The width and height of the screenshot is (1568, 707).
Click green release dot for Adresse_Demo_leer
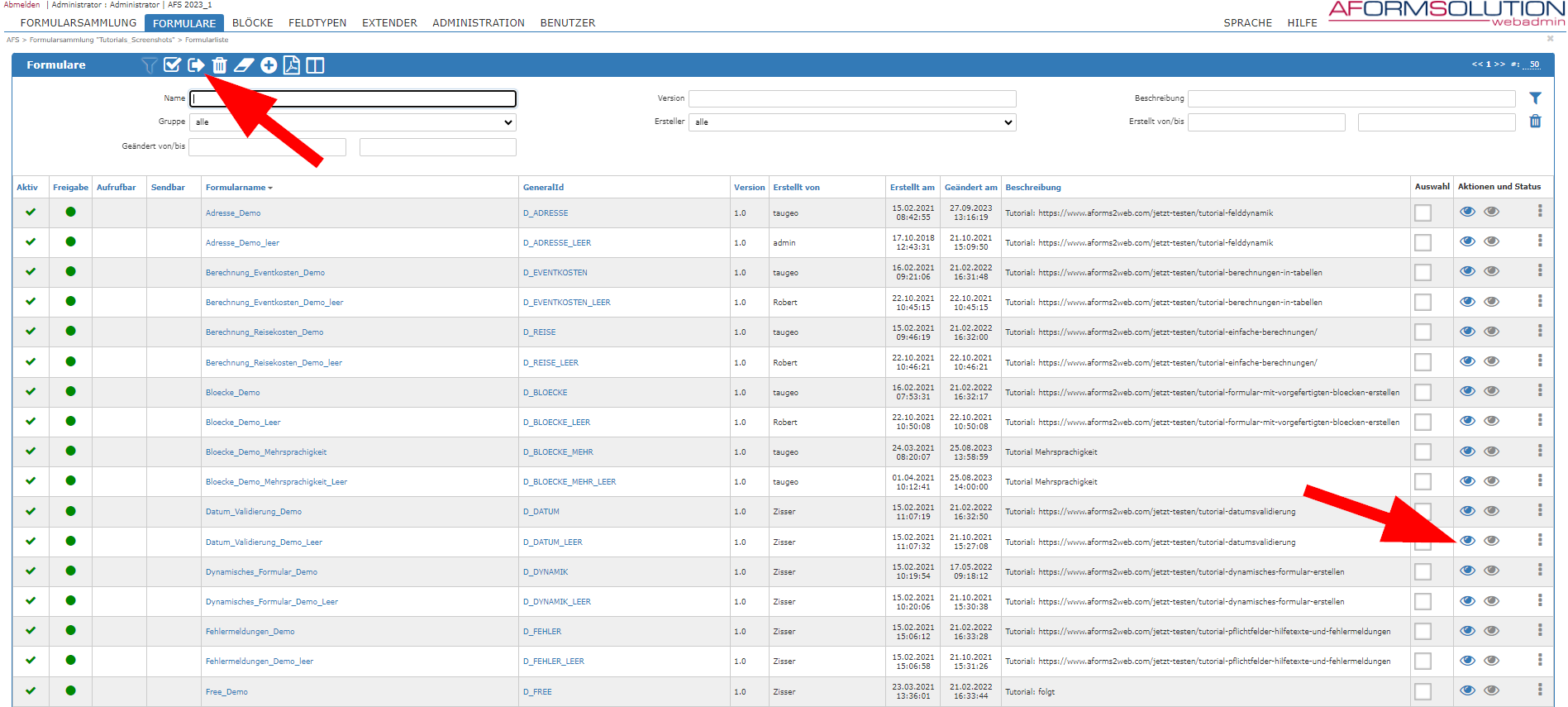click(x=70, y=241)
